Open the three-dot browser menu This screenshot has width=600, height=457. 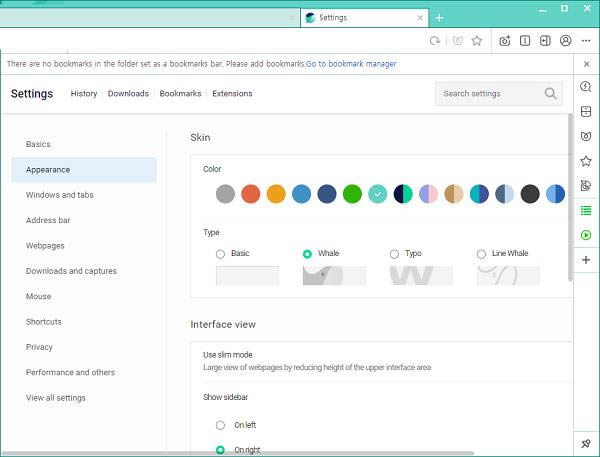point(586,41)
